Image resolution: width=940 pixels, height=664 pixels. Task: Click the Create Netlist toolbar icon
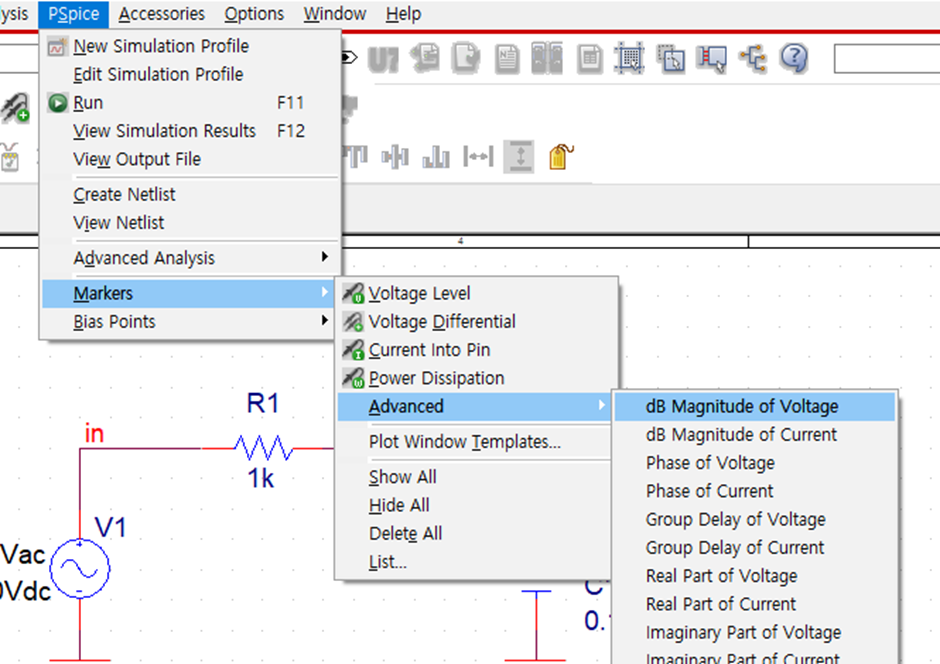point(507,59)
